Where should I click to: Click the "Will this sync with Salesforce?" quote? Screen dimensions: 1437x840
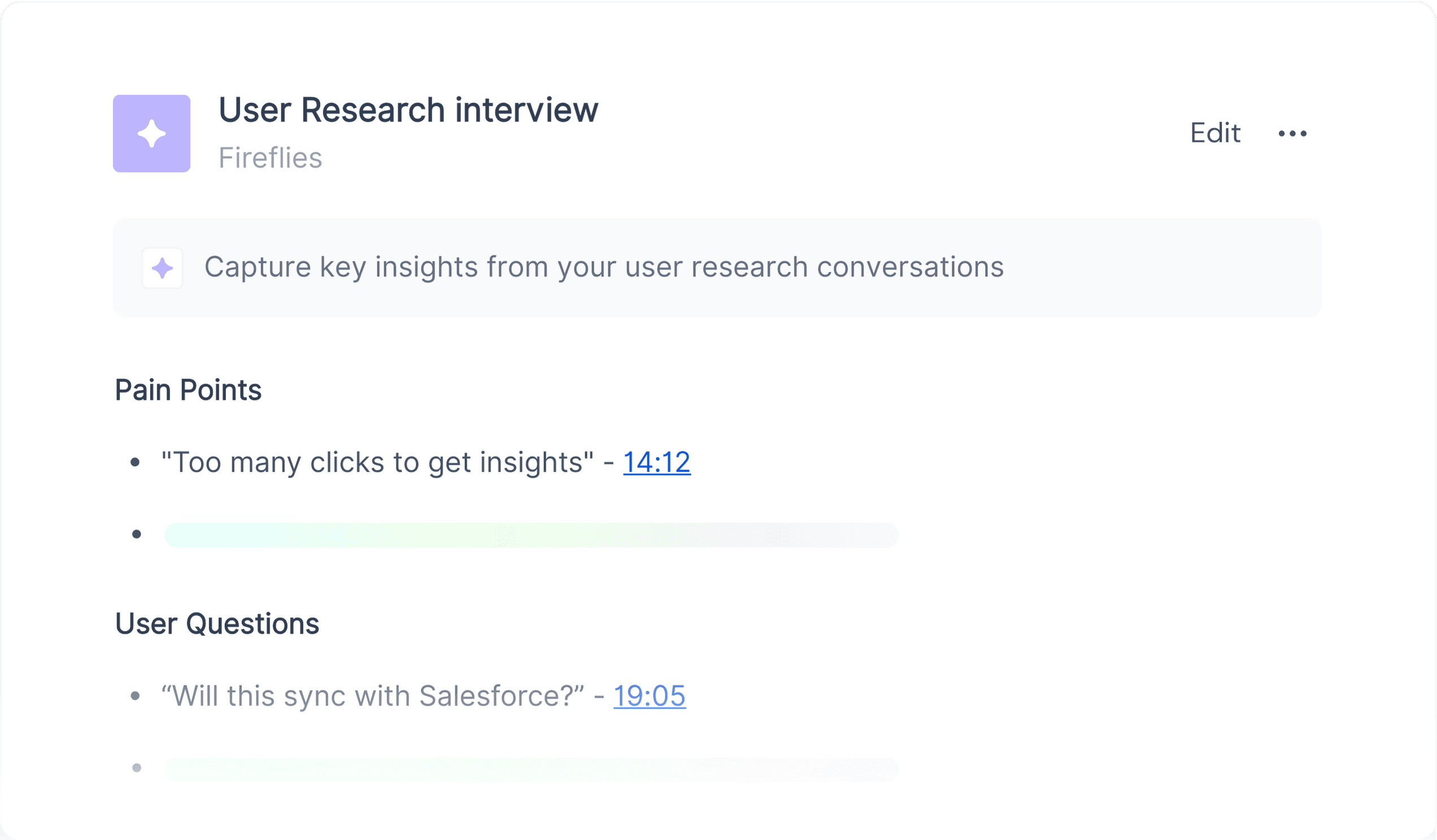click(x=372, y=696)
